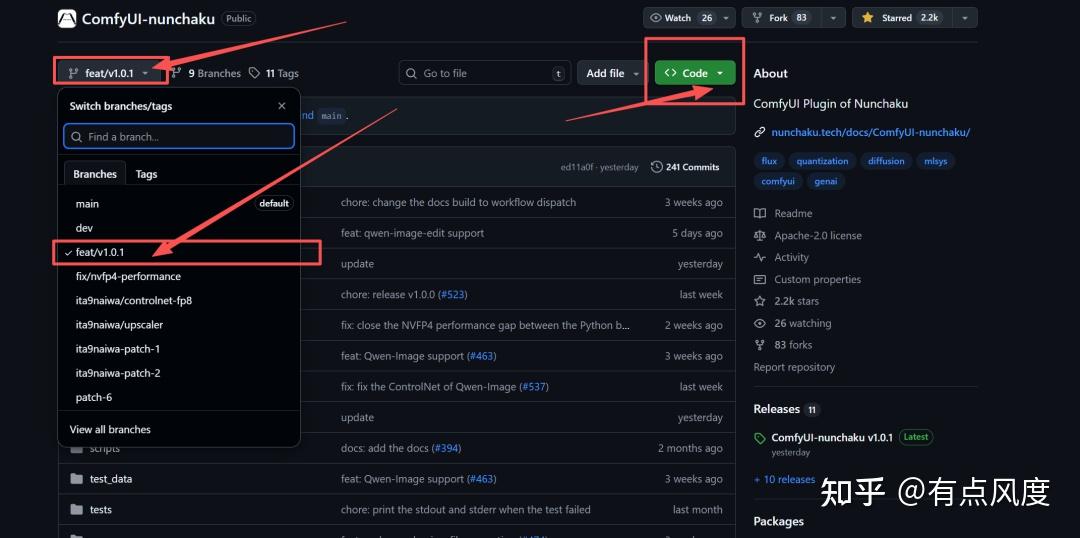The image size is (1080, 538).
Task: Pick the ita9naiwa/upscaler branch
Action: point(179,324)
